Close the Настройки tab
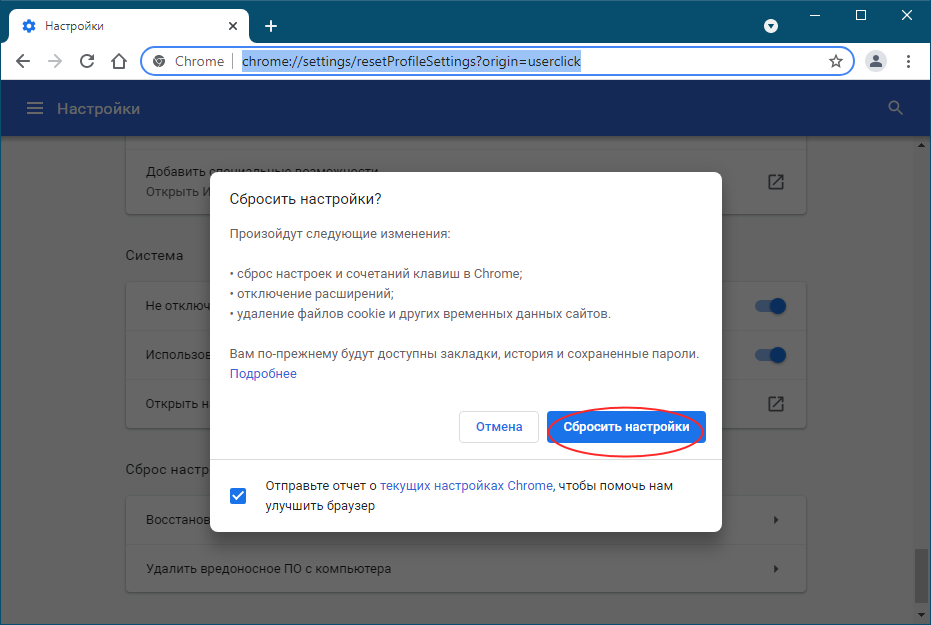 [233, 26]
